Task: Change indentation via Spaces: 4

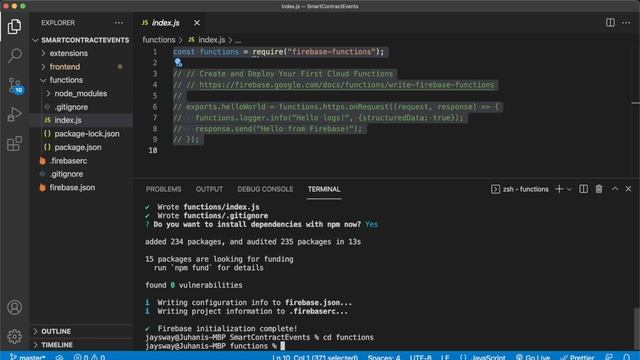Action: pyautogui.click(x=384, y=357)
